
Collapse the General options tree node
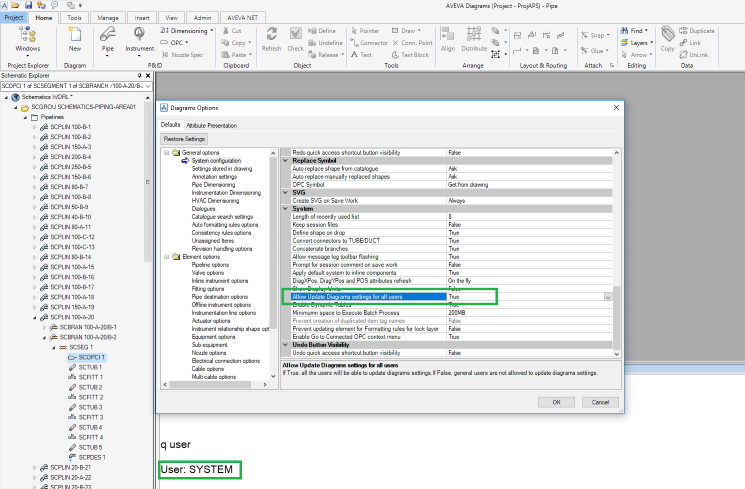click(x=167, y=153)
